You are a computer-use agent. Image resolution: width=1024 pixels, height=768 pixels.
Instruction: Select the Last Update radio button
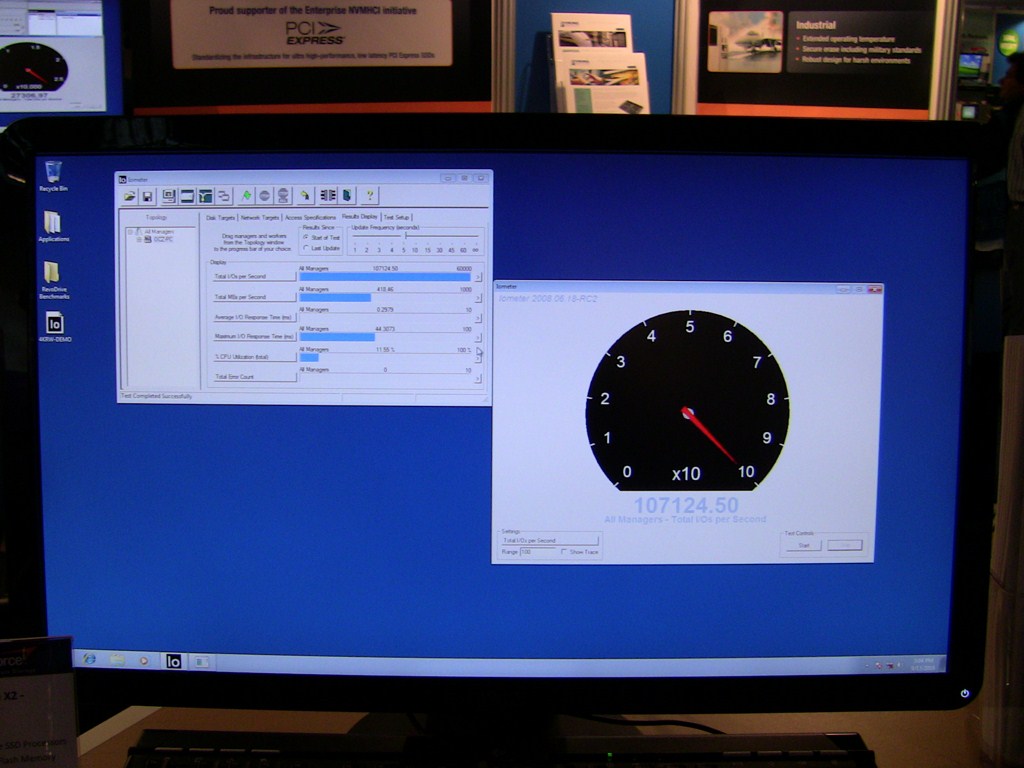305,248
